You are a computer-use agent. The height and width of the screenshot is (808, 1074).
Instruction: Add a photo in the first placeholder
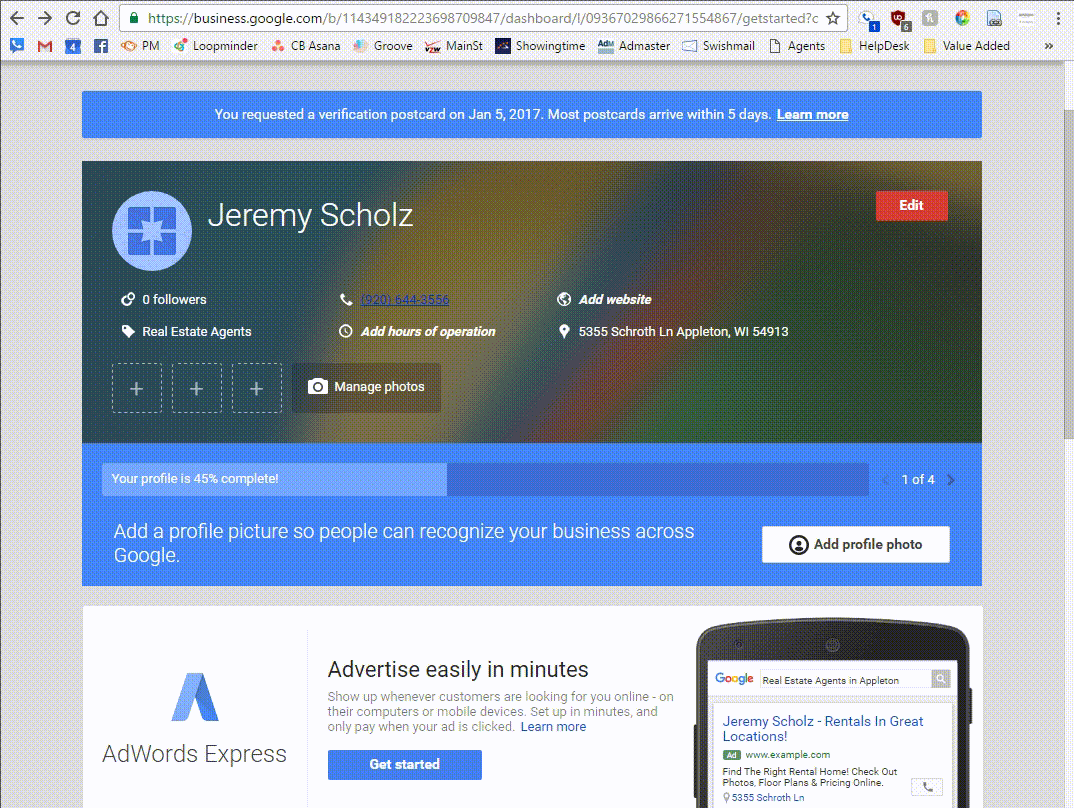click(x=137, y=388)
